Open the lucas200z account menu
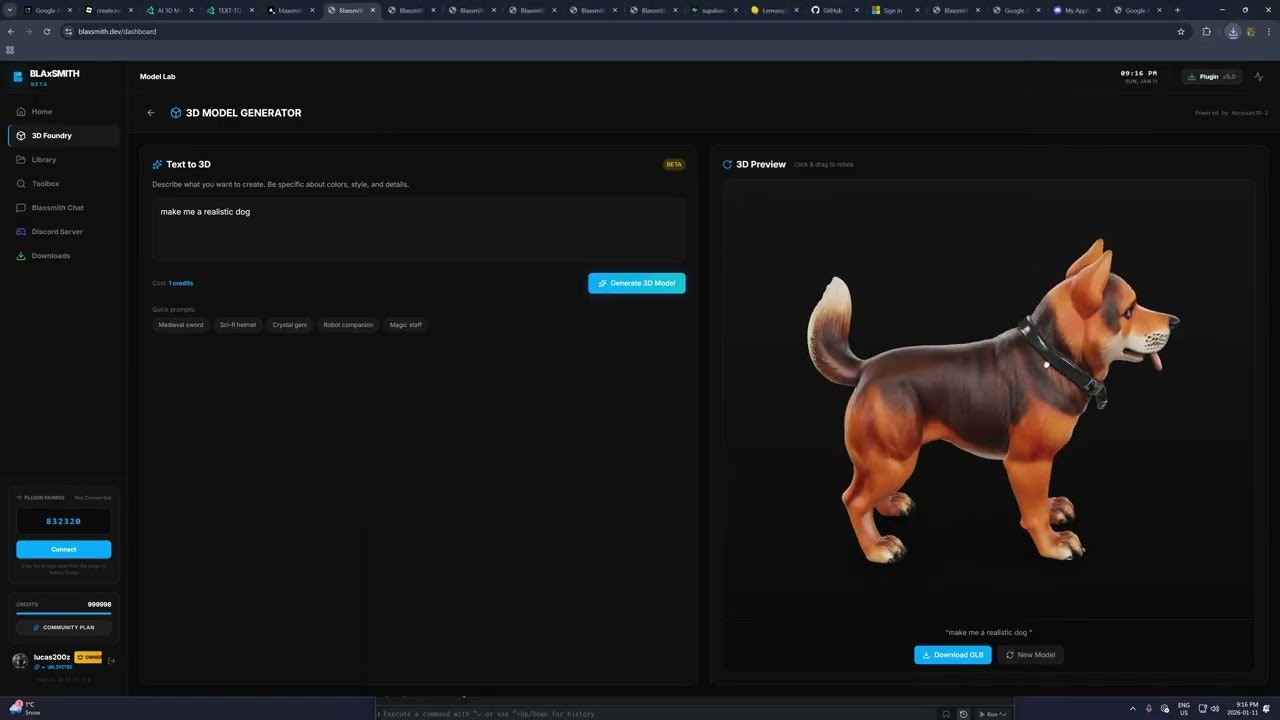 [x=53, y=657]
